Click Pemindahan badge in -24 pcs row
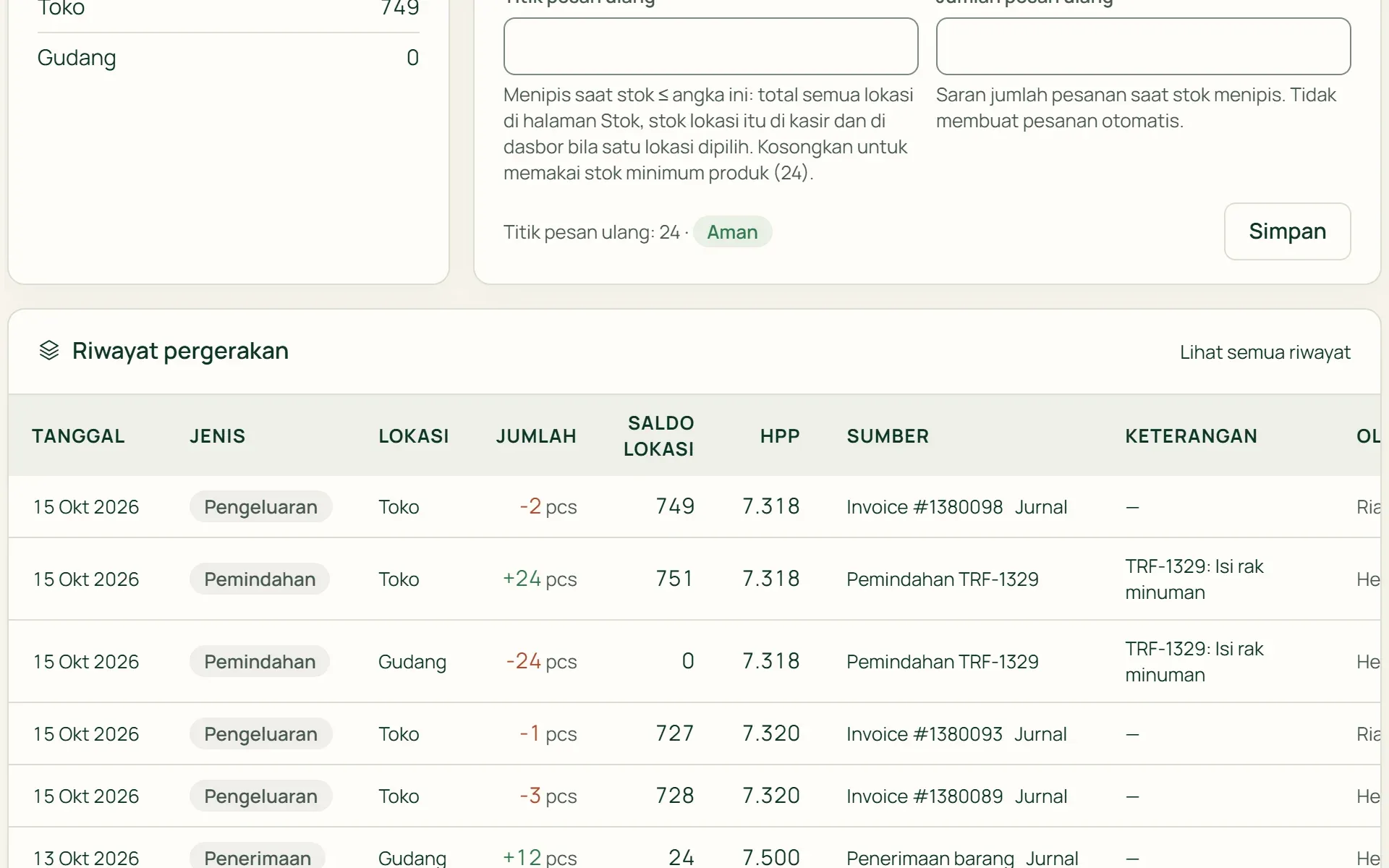Viewport: 1389px width, 868px height. pos(260,662)
